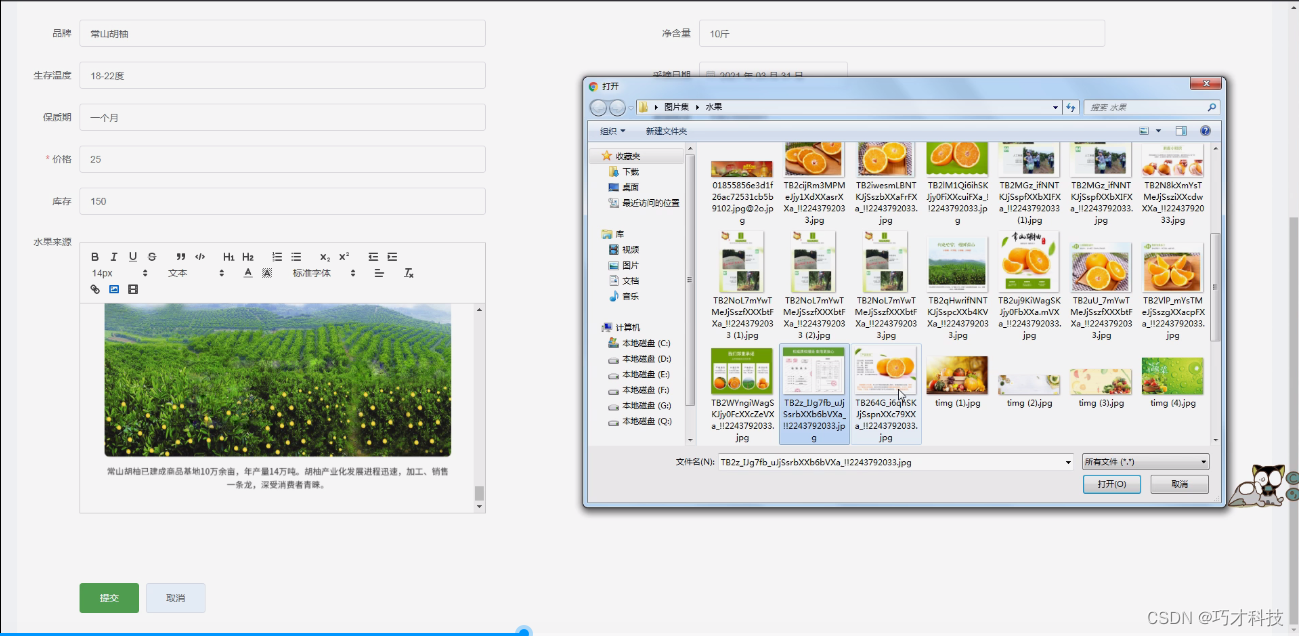Toggle italic formatting
The height and width of the screenshot is (636, 1299).
[113, 257]
